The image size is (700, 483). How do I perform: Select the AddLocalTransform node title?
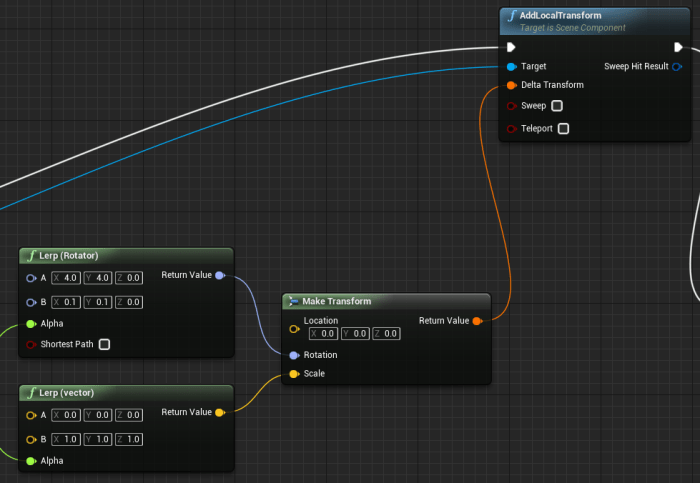pos(560,16)
